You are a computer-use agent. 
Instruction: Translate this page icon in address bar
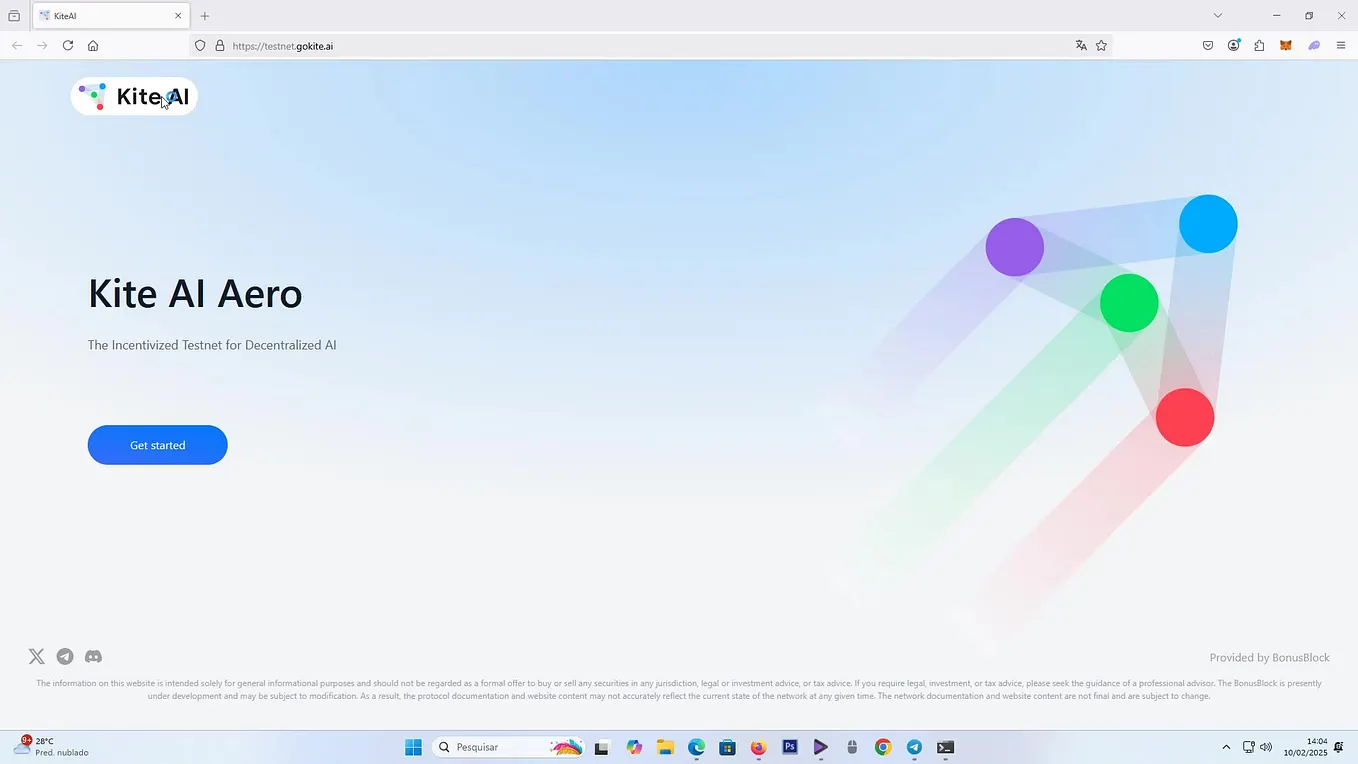tap(1081, 45)
